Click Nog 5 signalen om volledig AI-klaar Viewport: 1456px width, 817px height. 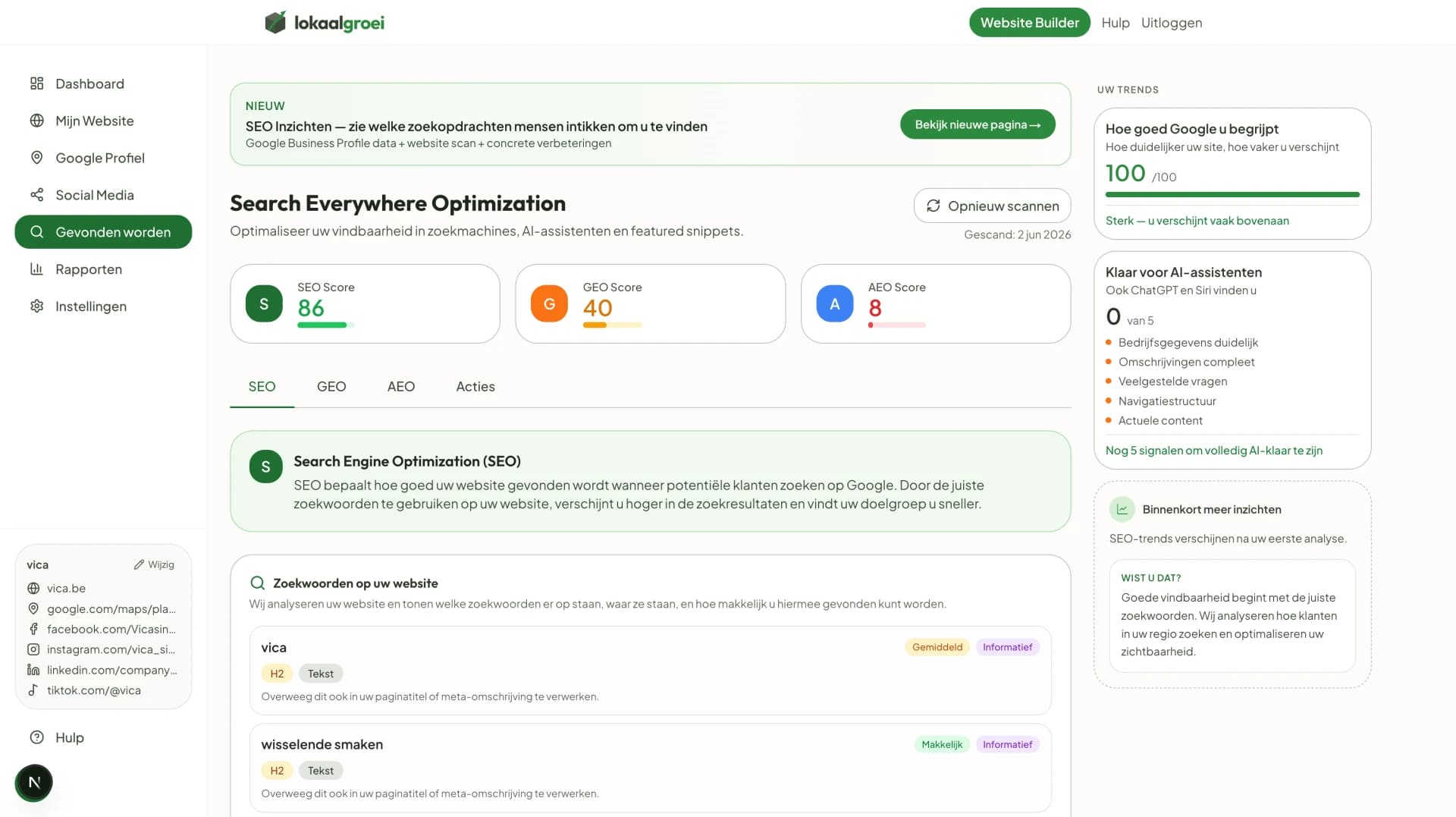point(1213,451)
